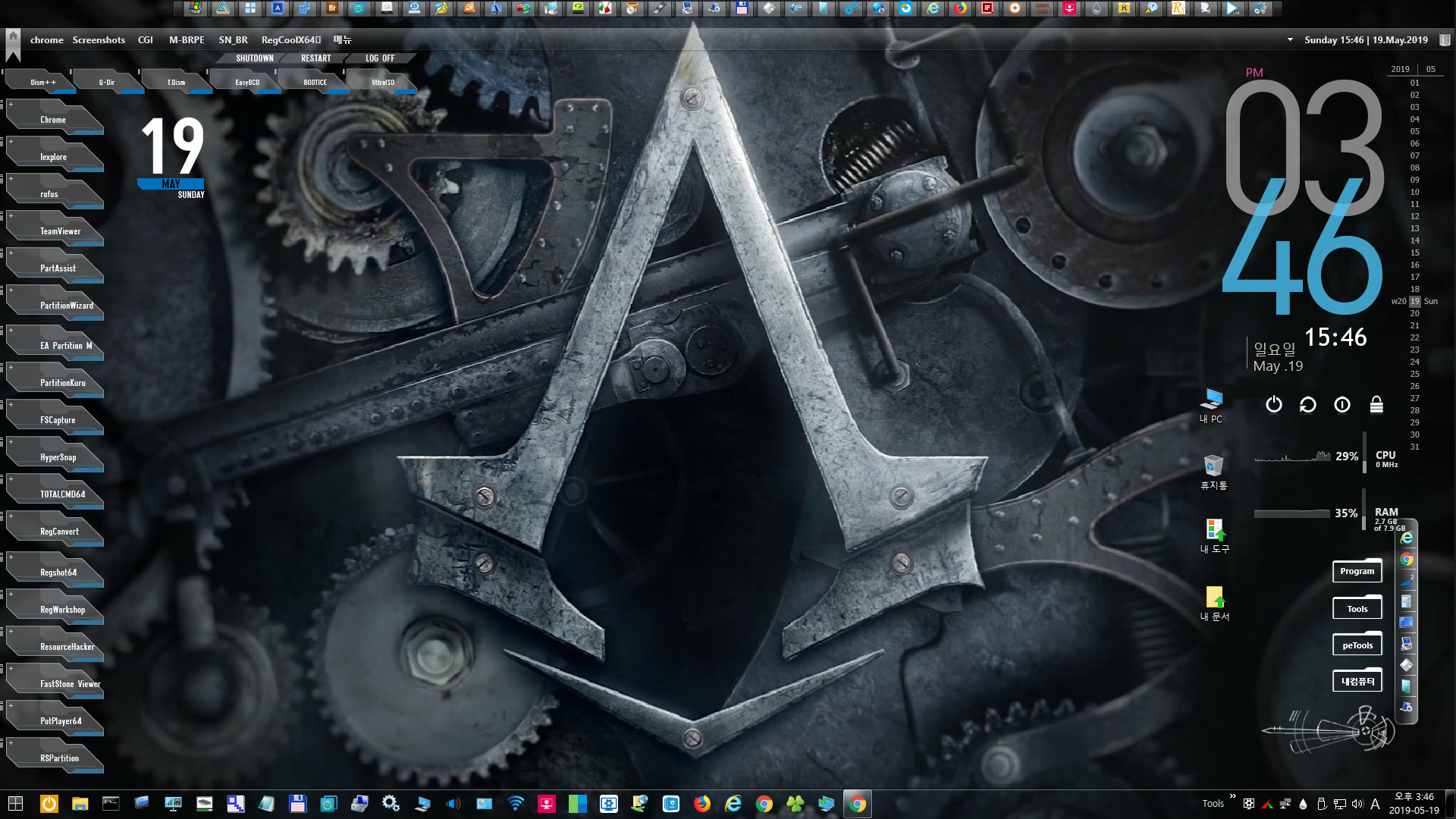
Task: Launch ResourceHacker from the sidebar
Action: pyautogui.click(x=54, y=645)
